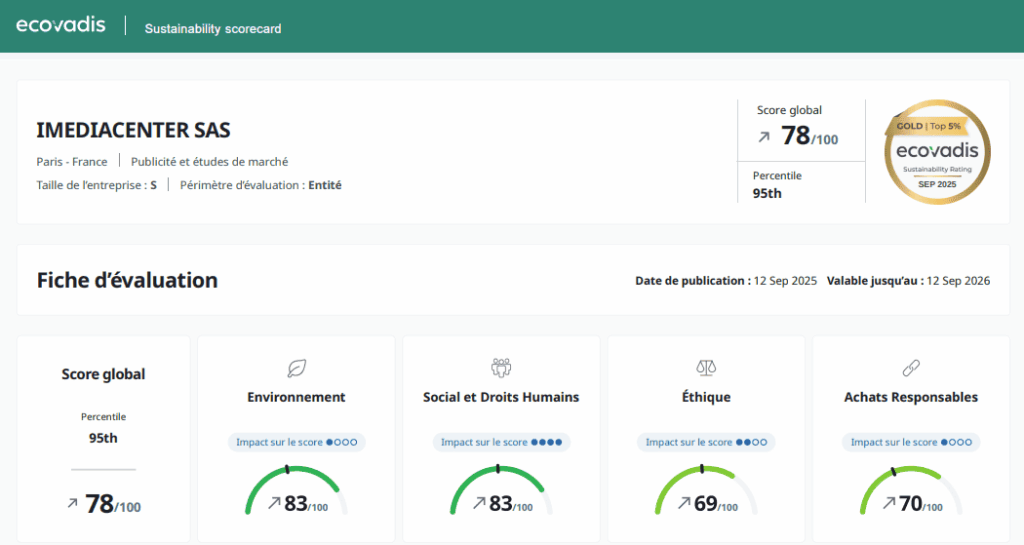Image resolution: width=1024 pixels, height=545 pixels.
Task: Select the IMEDIACENTER SAS company name
Action: (133, 130)
